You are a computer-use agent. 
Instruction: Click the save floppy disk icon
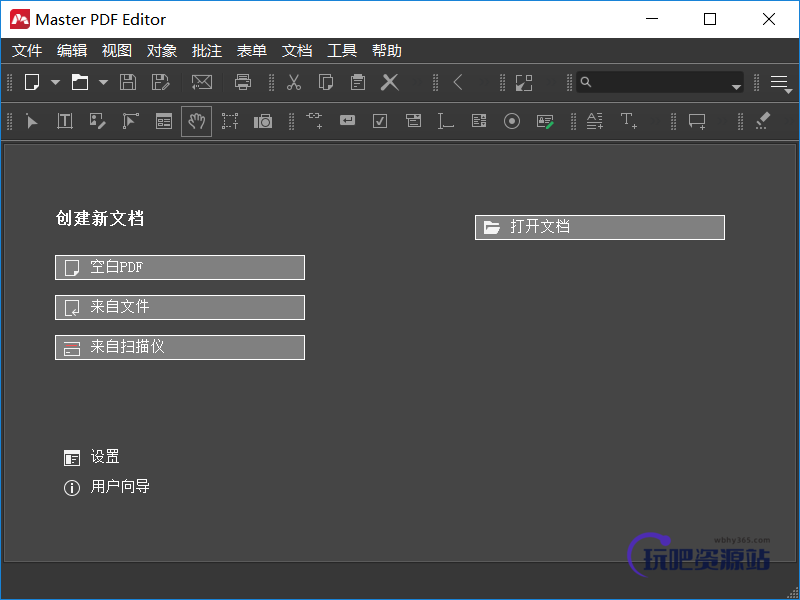tap(128, 82)
